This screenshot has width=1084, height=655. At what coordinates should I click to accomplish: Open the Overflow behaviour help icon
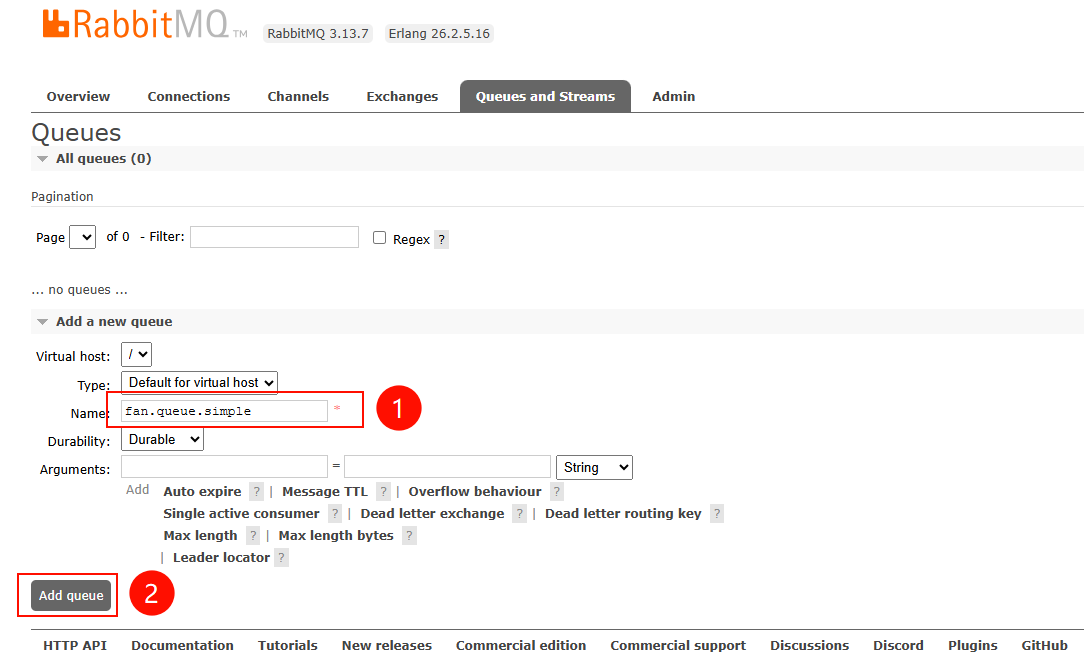pyautogui.click(x=557, y=492)
